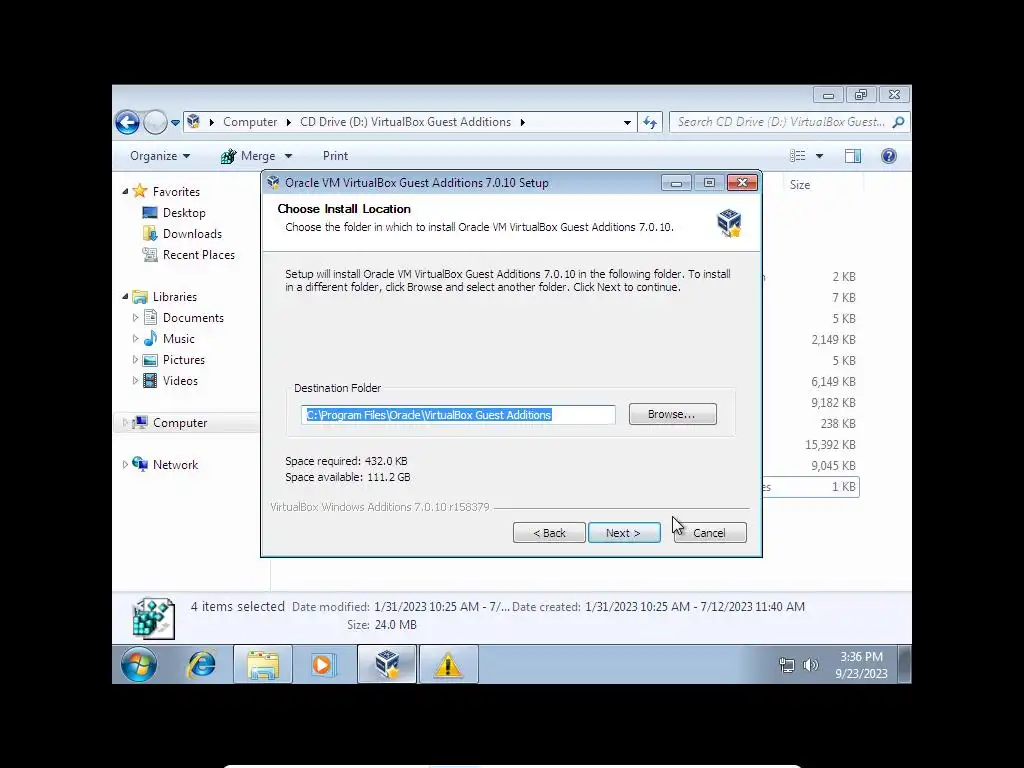Screen dimensions: 1024x768
Task: Click the Destination Folder path field
Action: click(458, 415)
